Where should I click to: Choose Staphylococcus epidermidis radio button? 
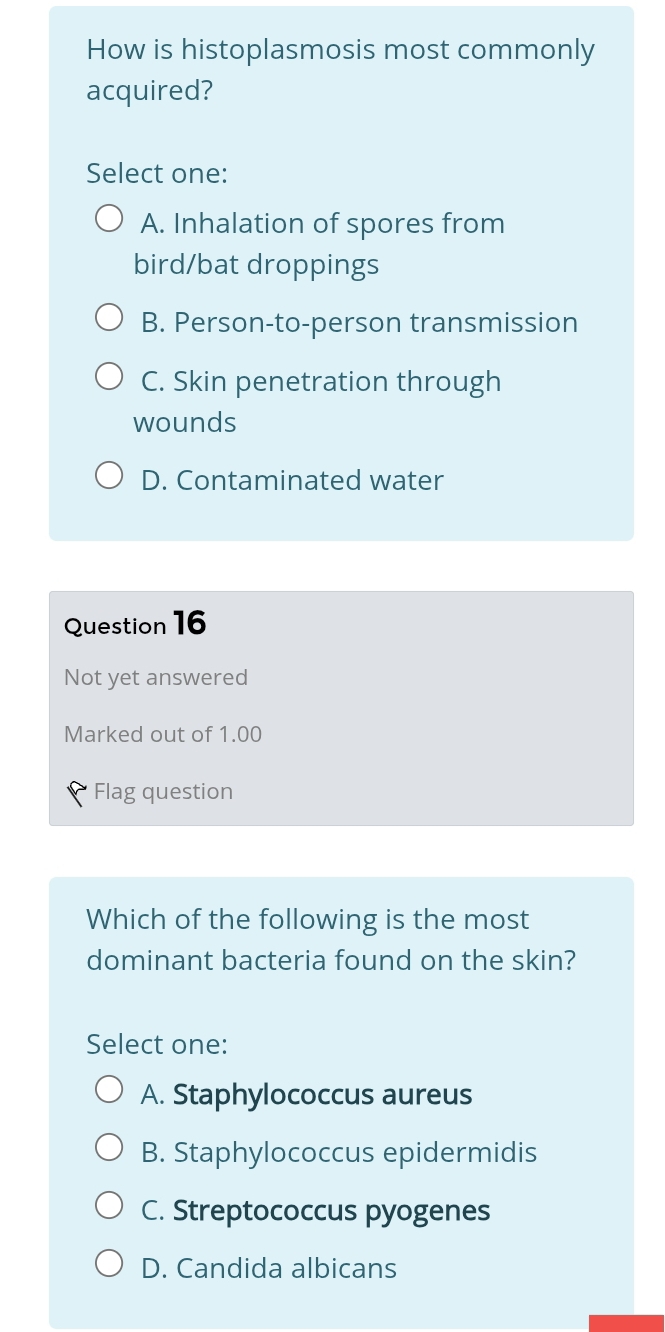(109, 1149)
